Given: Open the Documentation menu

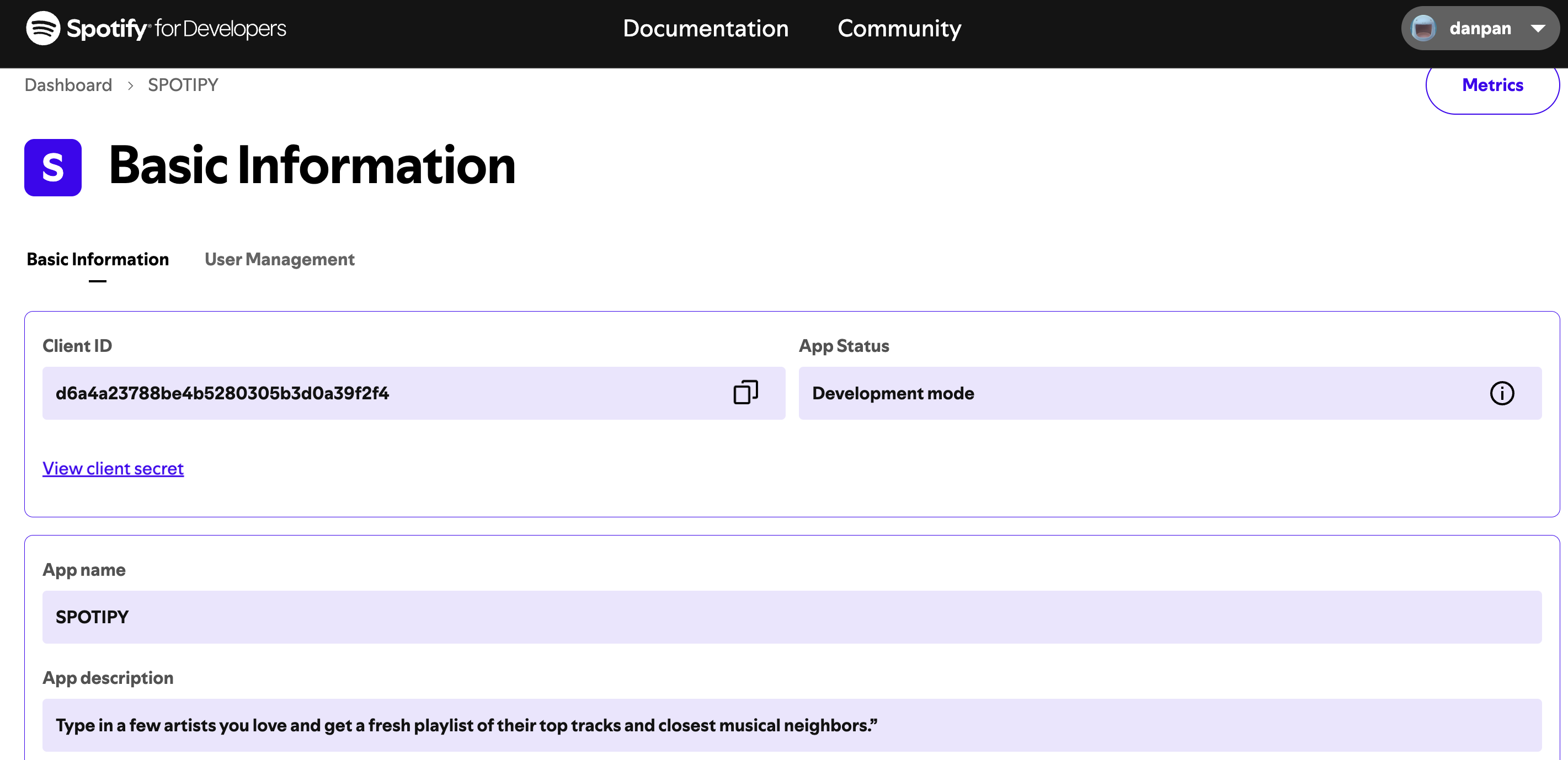Looking at the screenshot, I should pos(705,28).
